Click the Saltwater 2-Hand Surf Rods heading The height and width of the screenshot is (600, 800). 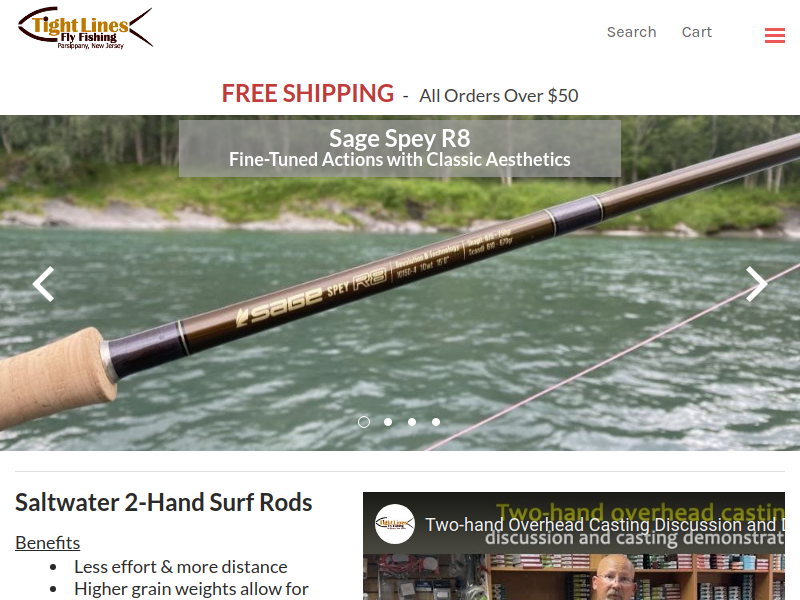pos(163,502)
